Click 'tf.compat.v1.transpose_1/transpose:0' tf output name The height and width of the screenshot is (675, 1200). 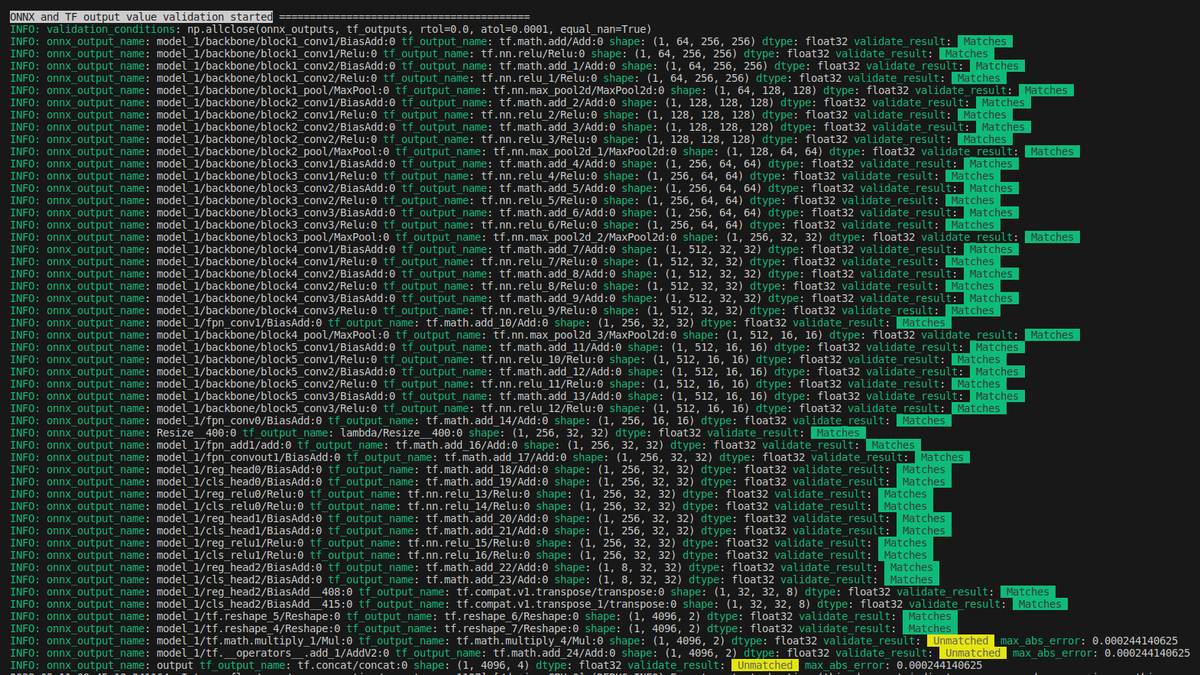tap(566, 603)
